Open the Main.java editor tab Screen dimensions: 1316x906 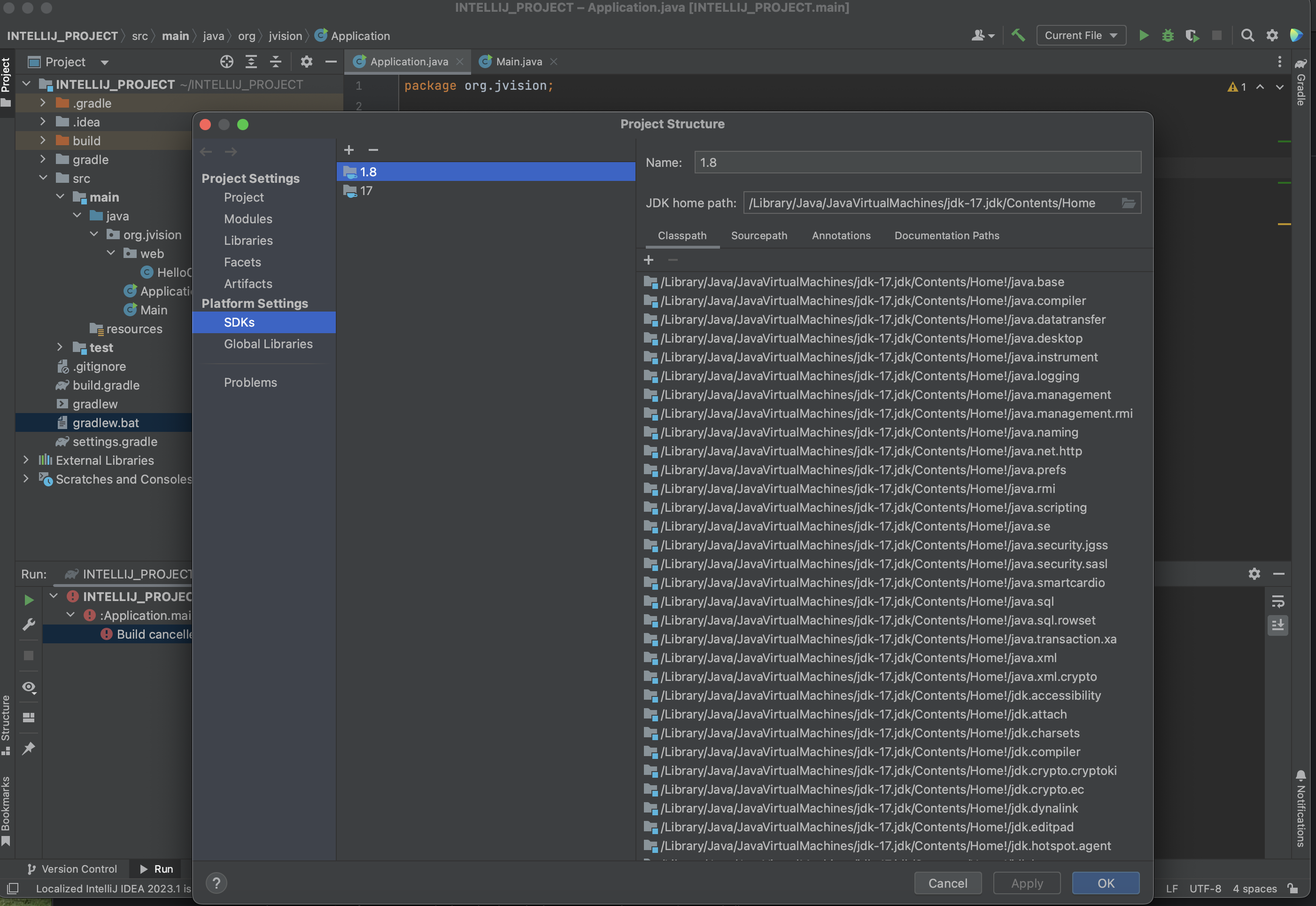pyautogui.click(x=519, y=61)
